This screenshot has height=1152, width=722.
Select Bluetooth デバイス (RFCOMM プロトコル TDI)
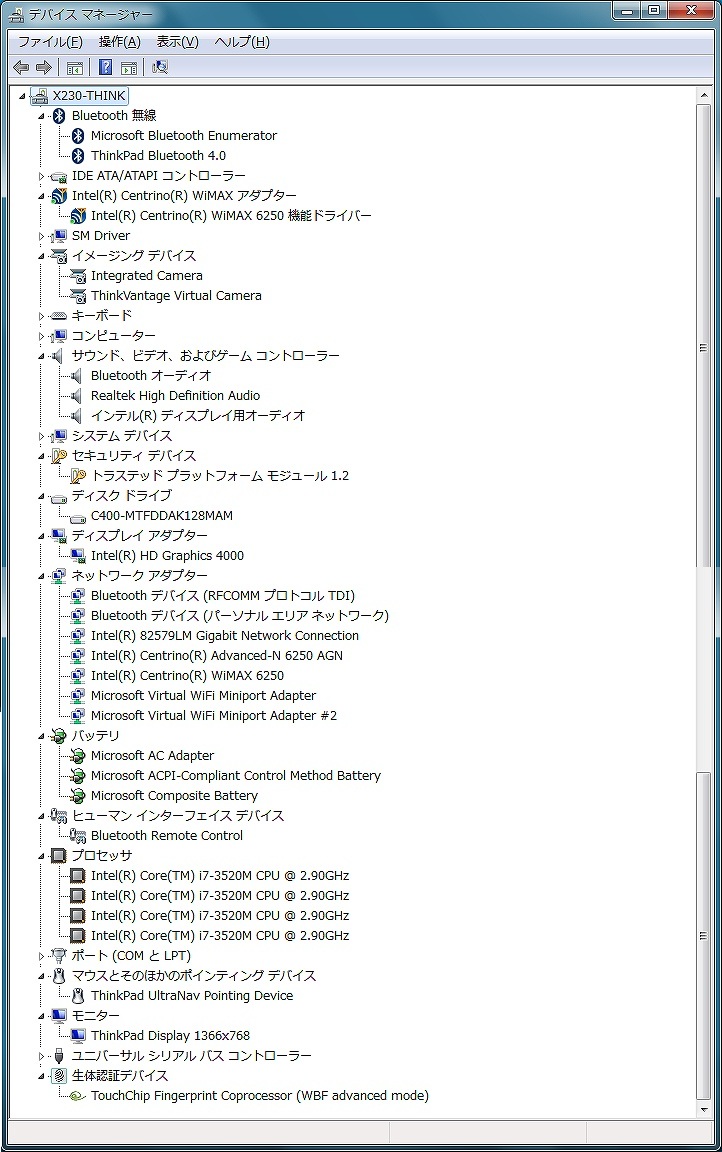[x=223, y=596]
